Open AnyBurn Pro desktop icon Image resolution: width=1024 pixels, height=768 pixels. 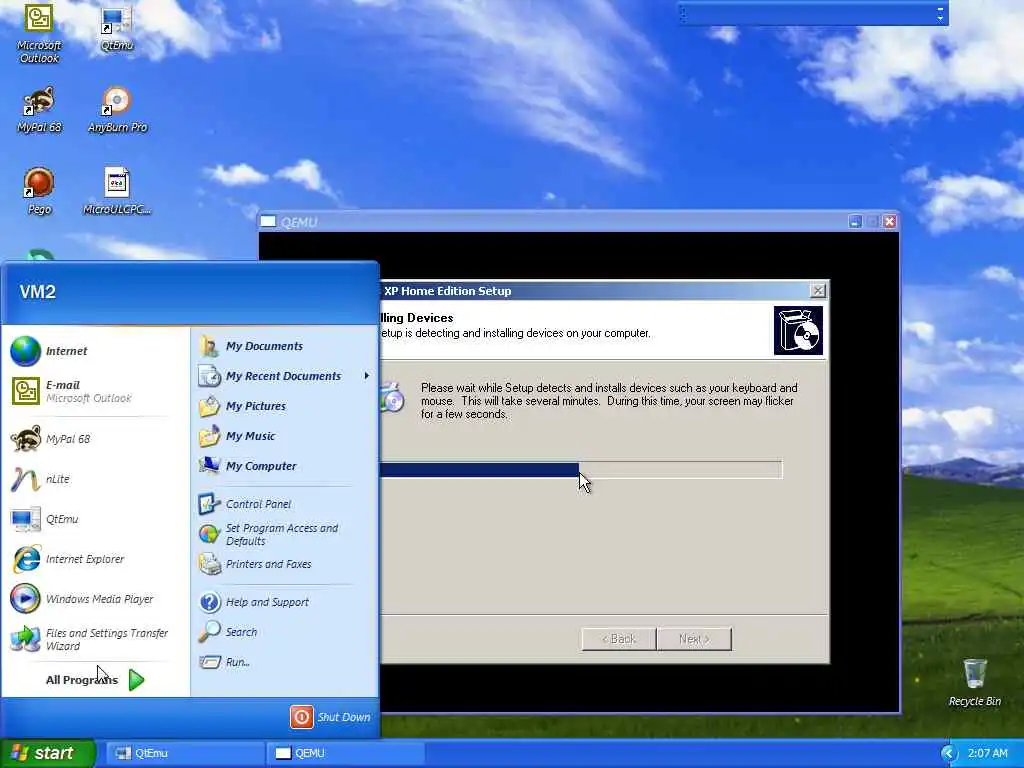pos(118,109)
